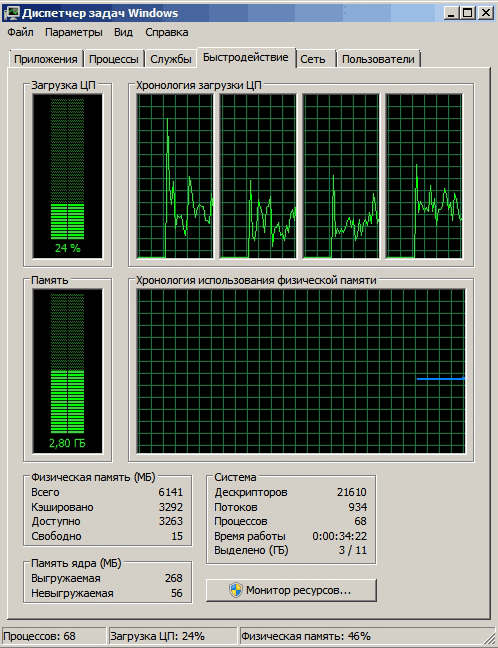The width and height of the screenshot is (498, 648).
Task: Switch to the Пользователи tab
Action: click(378, 59)
